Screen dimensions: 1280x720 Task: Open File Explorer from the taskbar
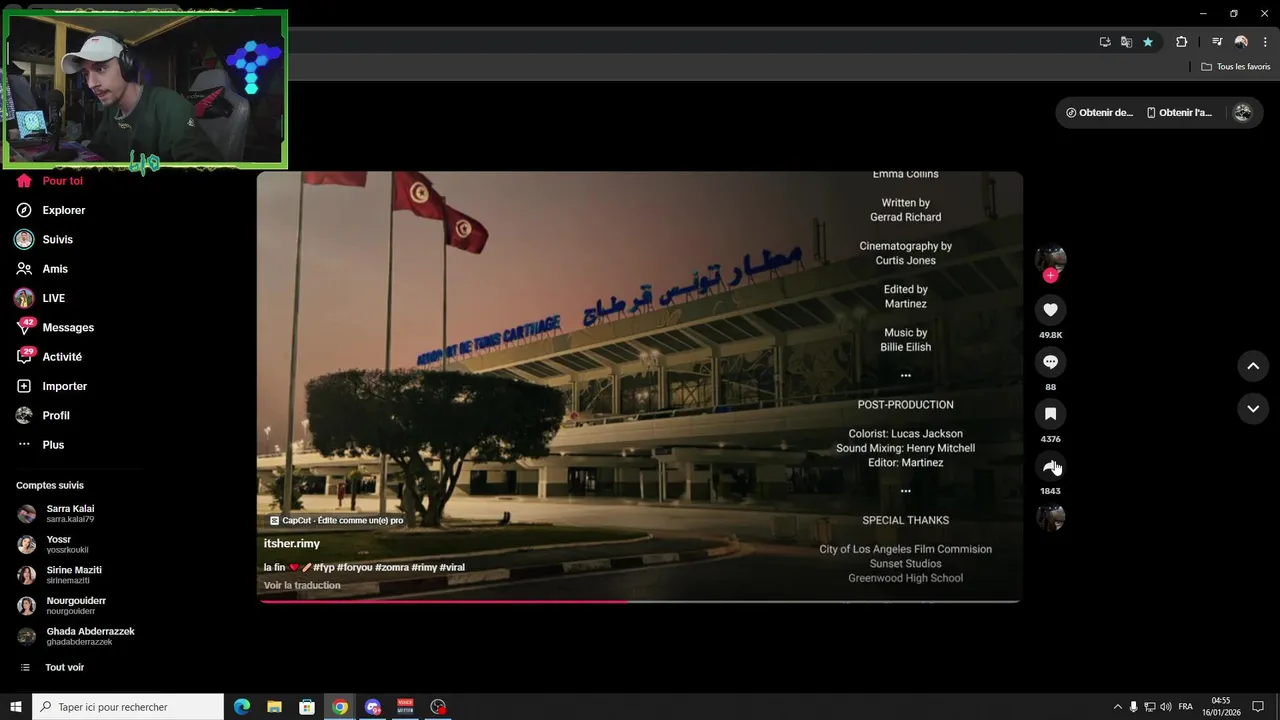(275, 707)
